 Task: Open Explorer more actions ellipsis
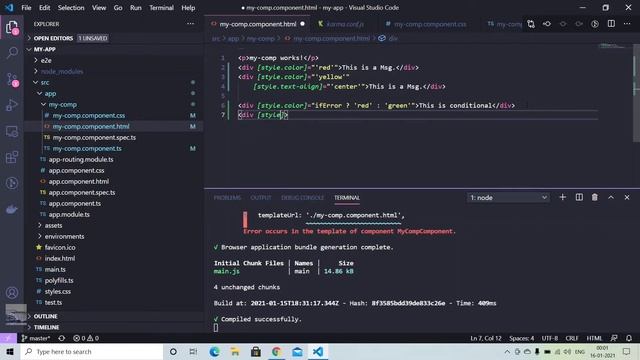[x=190, y=24]
